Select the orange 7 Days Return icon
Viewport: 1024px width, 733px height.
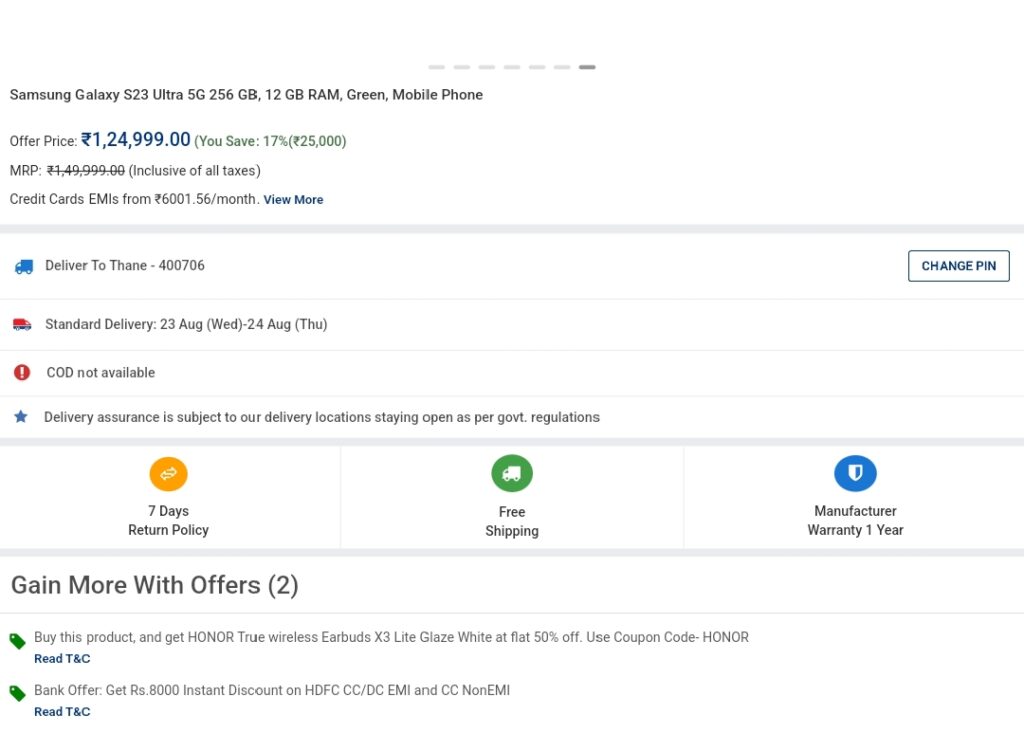pyautogui.click(x=168, y=474)
